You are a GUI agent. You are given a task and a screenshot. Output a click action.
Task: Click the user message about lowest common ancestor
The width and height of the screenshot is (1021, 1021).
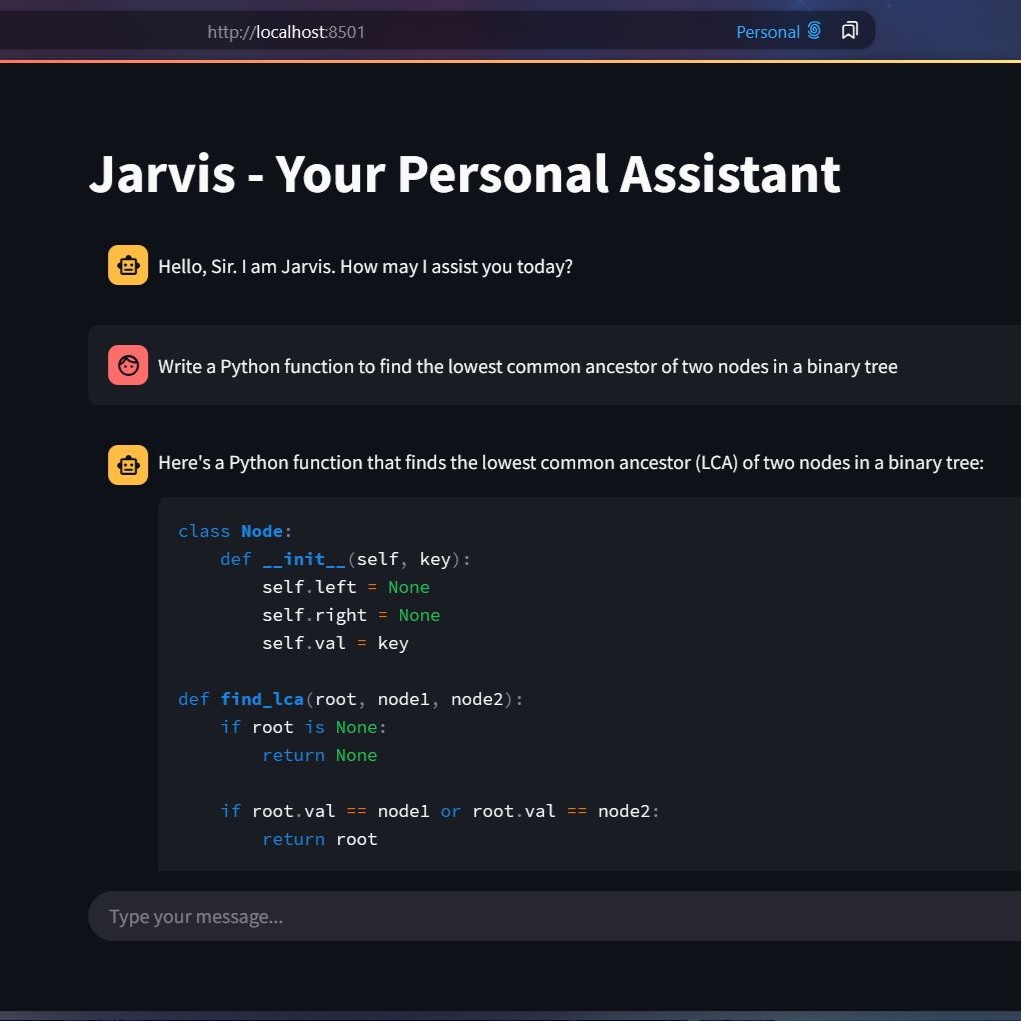tap(527, 367)
